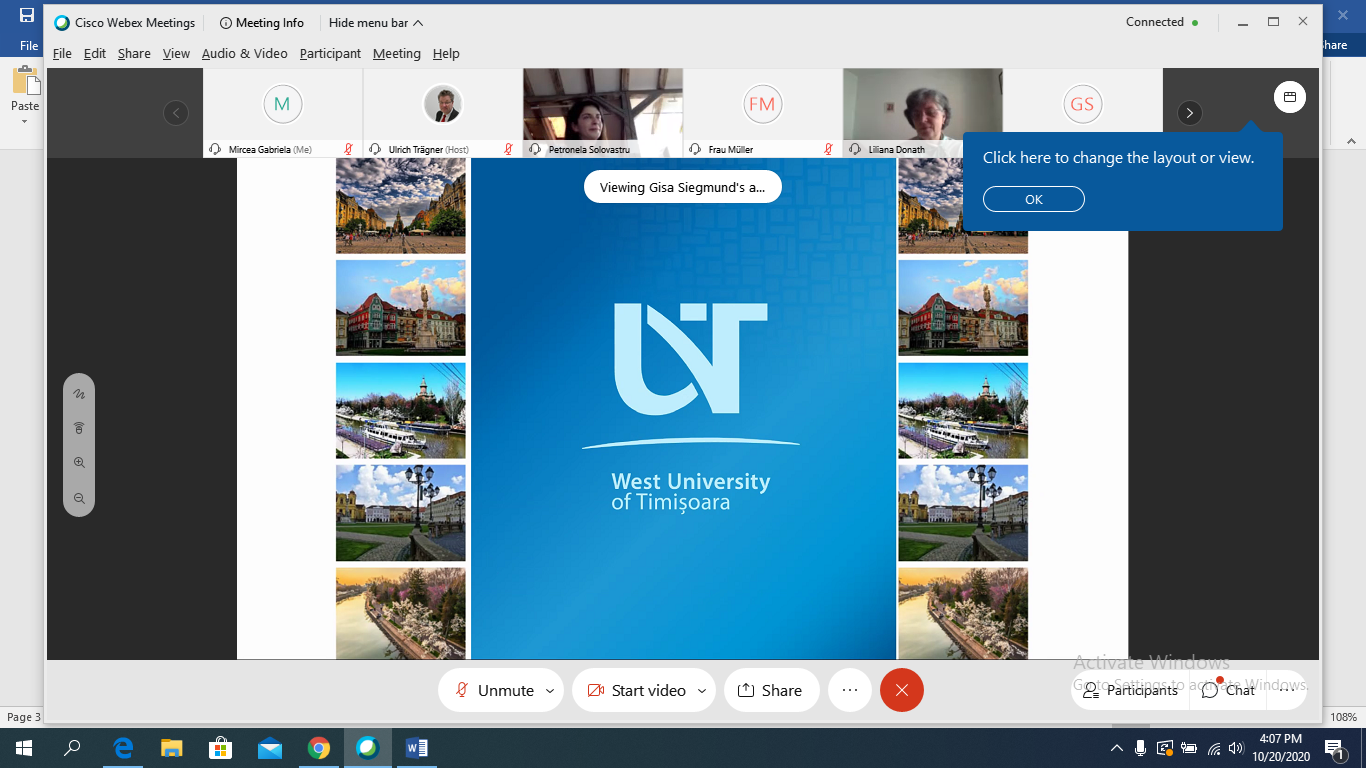The height and width of the screenshot is (768, 1366).
Task: Click the Share button in meeting controls
Action: [771, 690]
